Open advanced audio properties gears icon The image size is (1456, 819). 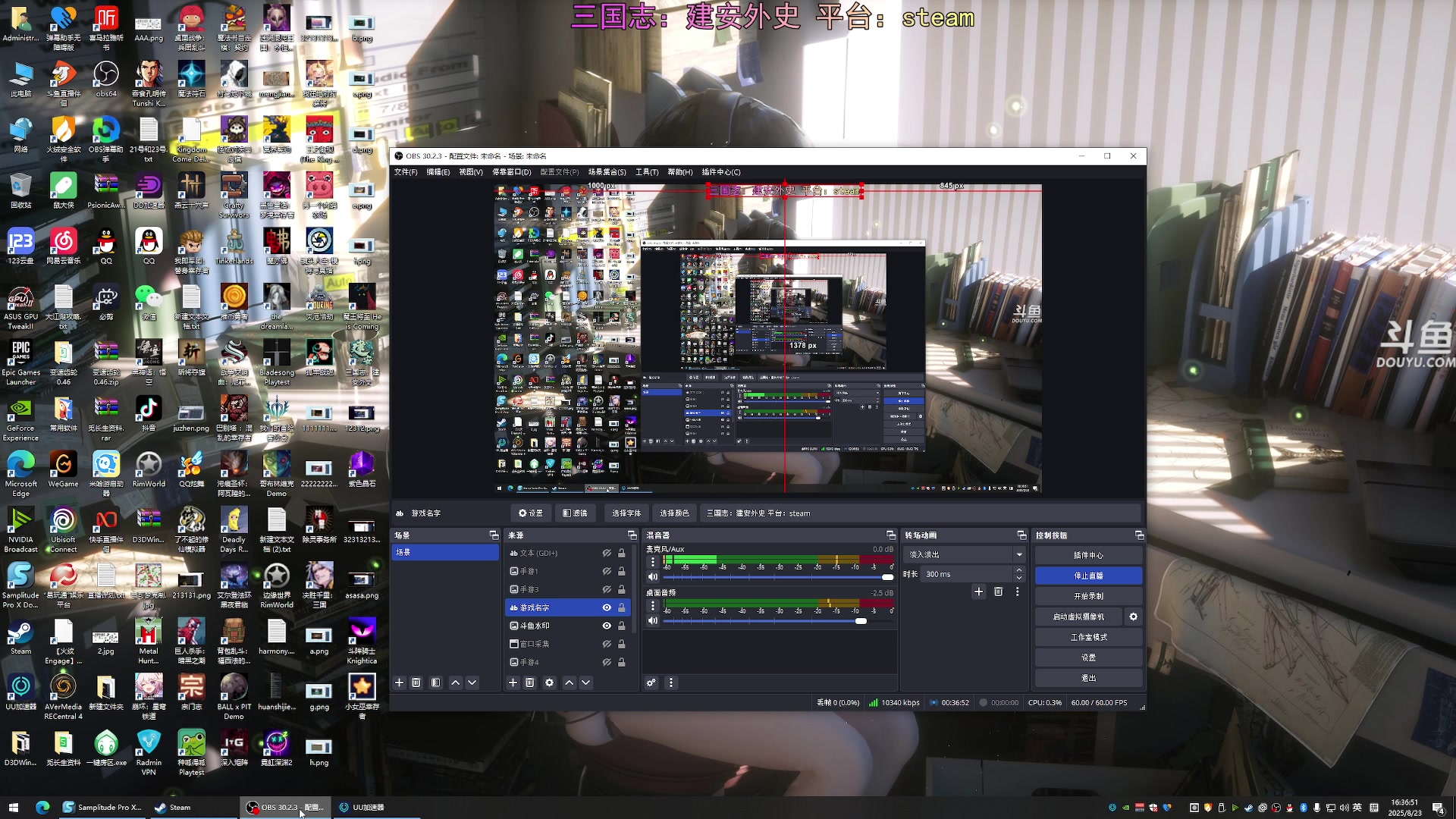click(651, 682)
